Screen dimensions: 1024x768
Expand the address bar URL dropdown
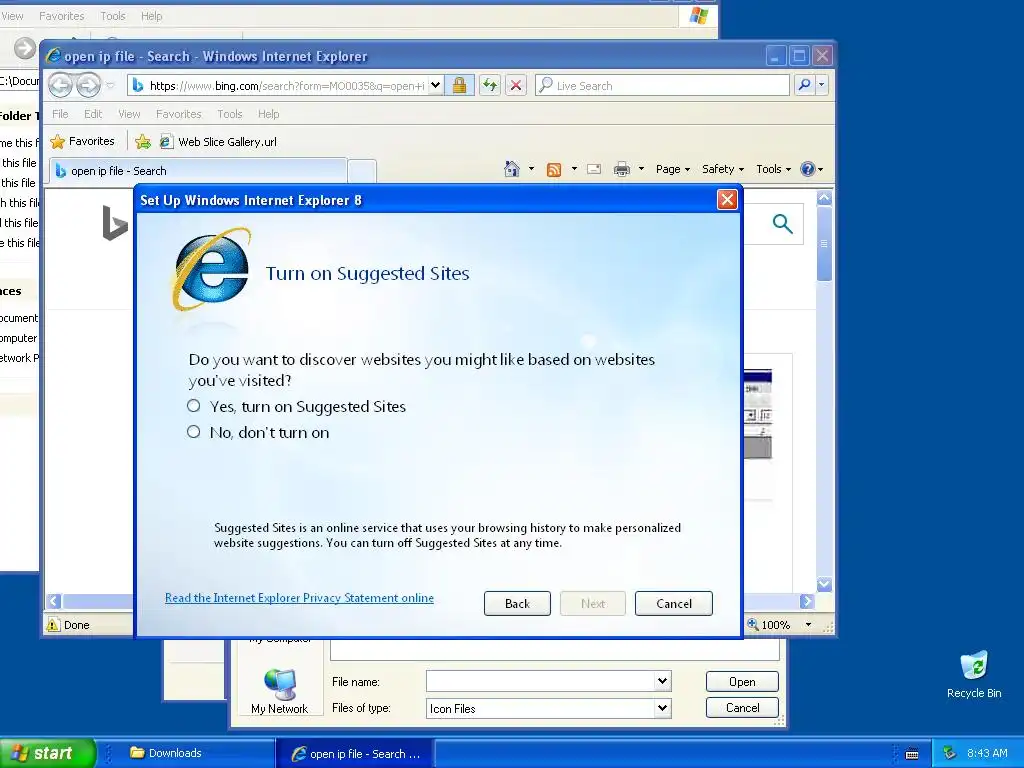click(x=435, y=86)
